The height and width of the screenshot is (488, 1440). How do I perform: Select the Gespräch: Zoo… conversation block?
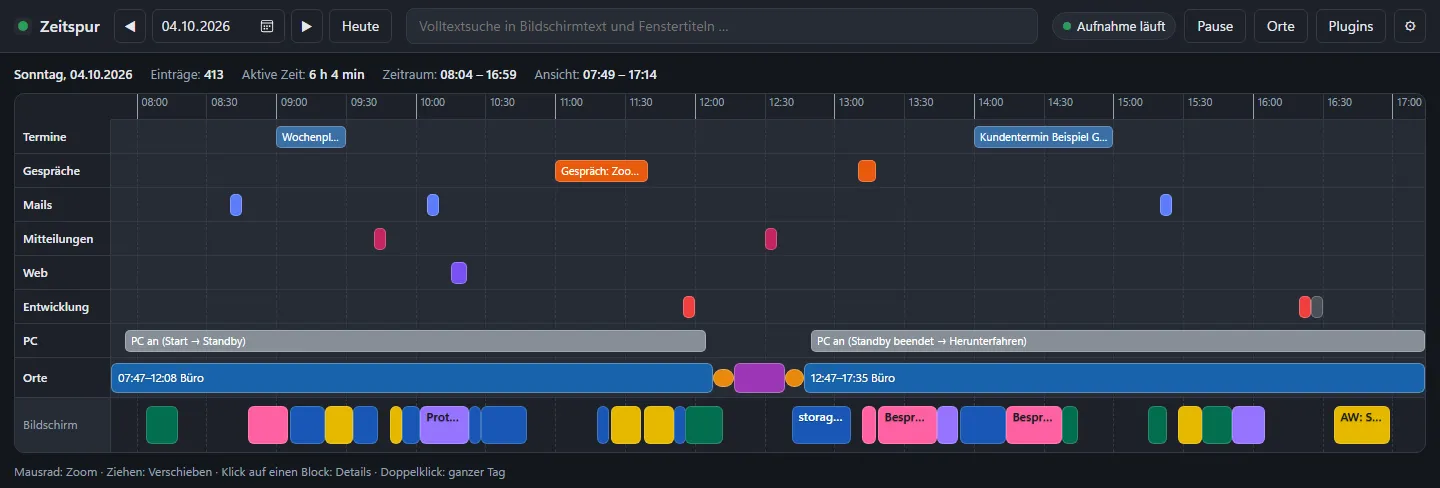click(x=601, y=171)
